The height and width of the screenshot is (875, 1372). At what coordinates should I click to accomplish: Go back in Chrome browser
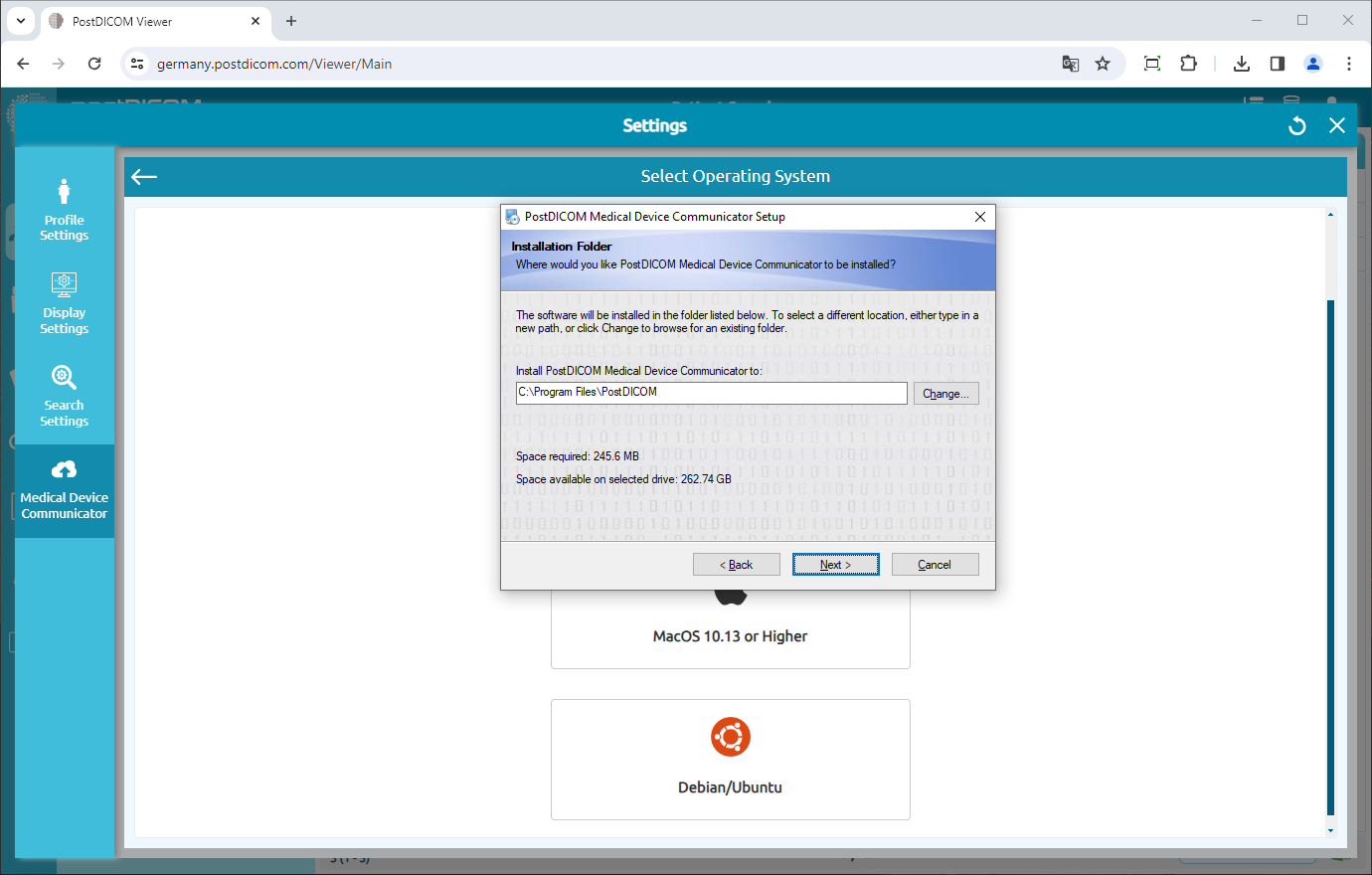23,64
